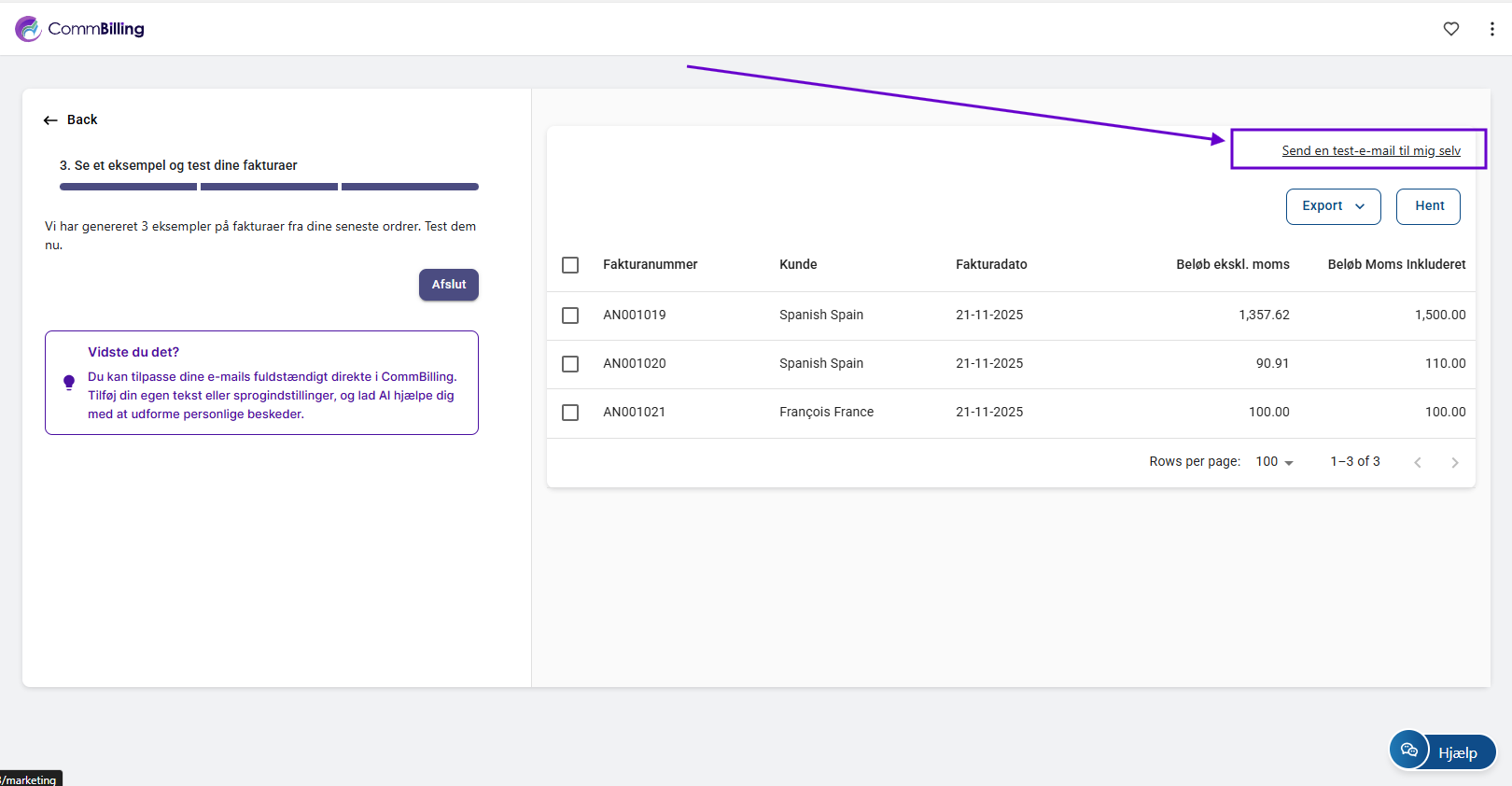Click the back arrow icon
Screen dimensions: 1512x786
click(x=50, y=120)
